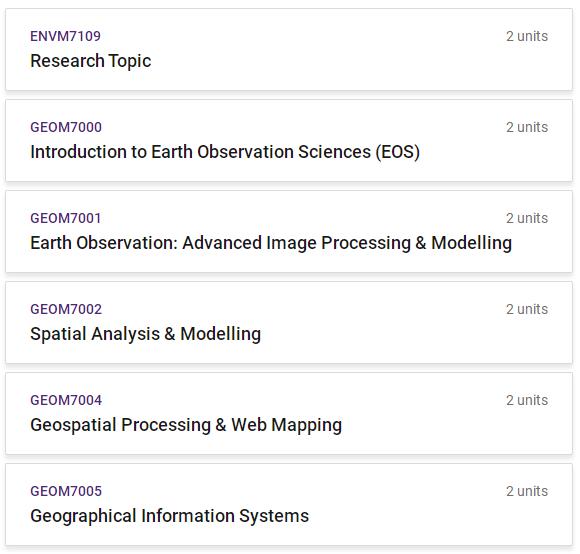This screenshot has width=580, height=554.
Task: Click the GEOM7001 course code
Action: point(65,218)
